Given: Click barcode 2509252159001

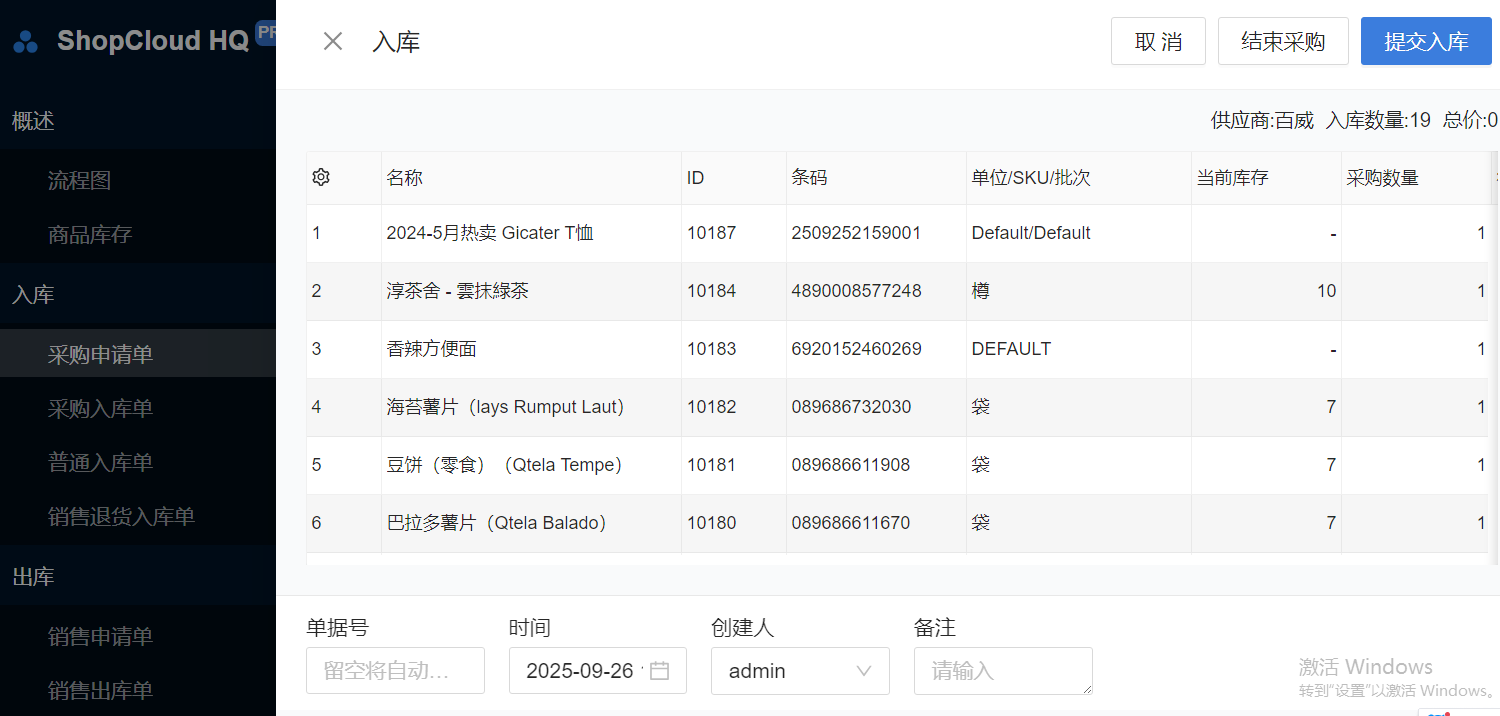Looking at the screenshot, I should pyautogui.click(x=857, y=233).
